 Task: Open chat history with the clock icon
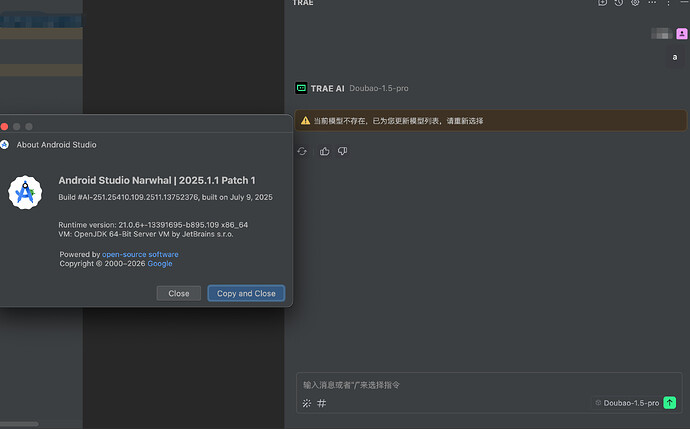click(x=619, y=3)
